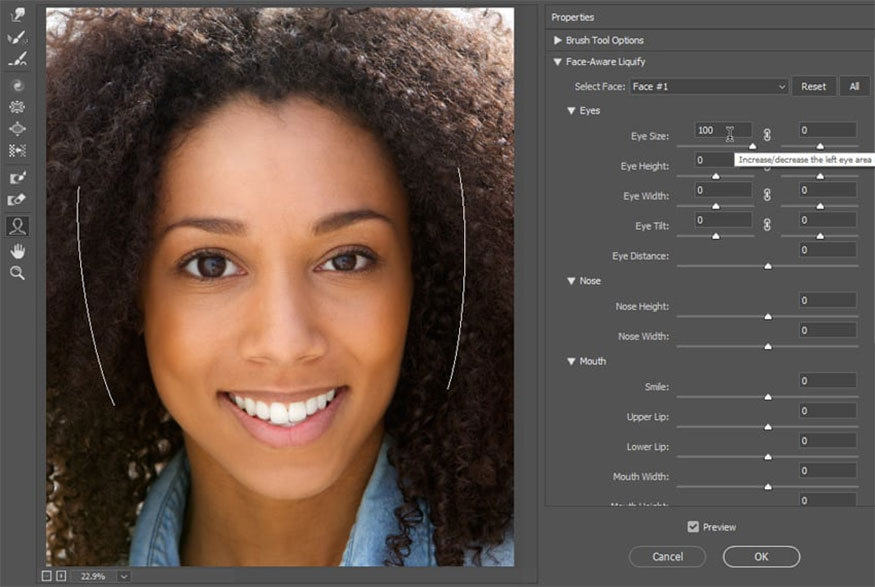Select the Pucker tool

16,108
